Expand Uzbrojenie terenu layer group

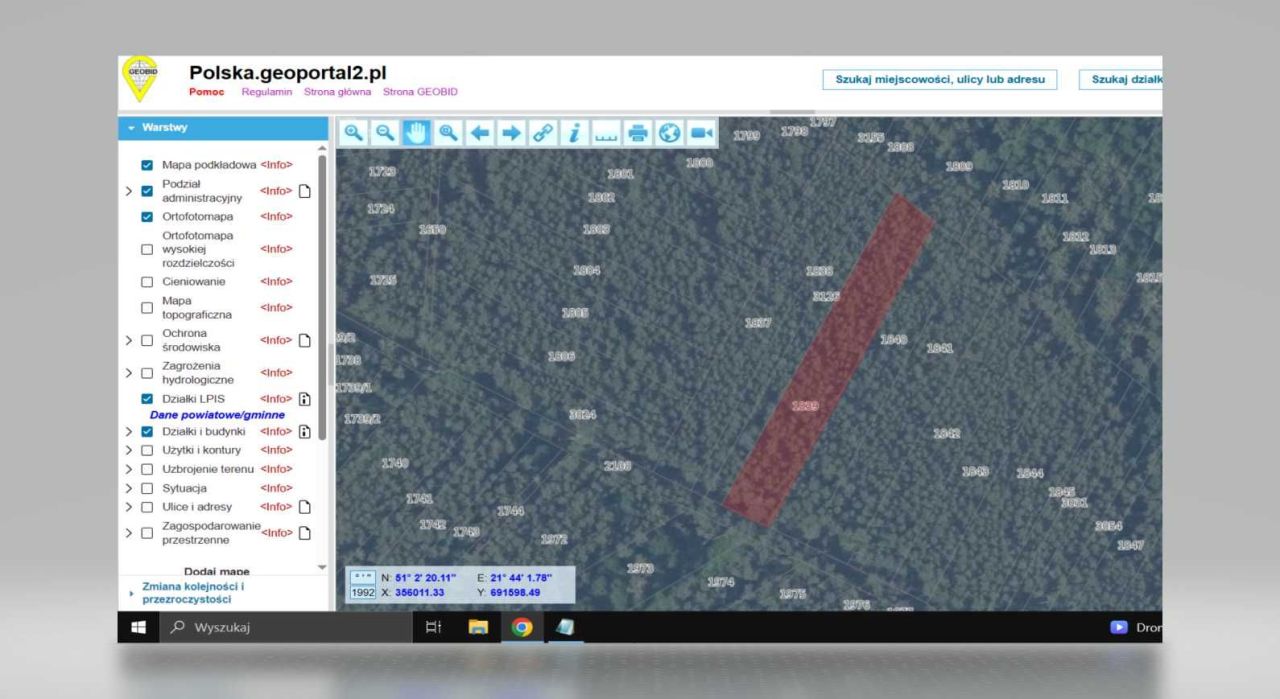129,469
